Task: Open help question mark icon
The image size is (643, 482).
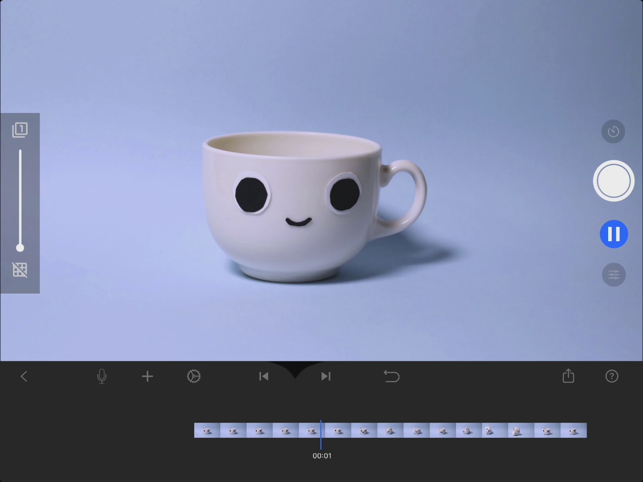Action: tap(611, 376)
